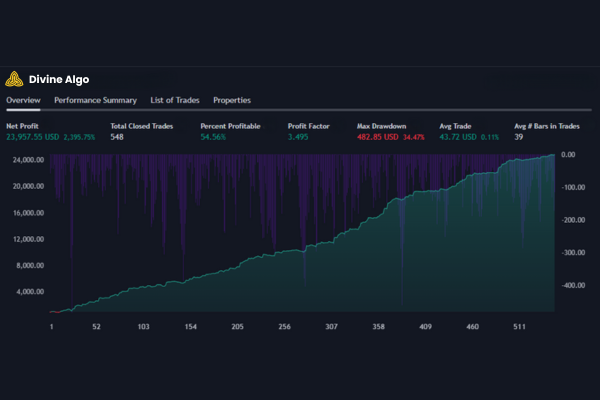The image size is (600, 400).
Task: Click trade number 103 on the x-axis
Action: [143, 326]
